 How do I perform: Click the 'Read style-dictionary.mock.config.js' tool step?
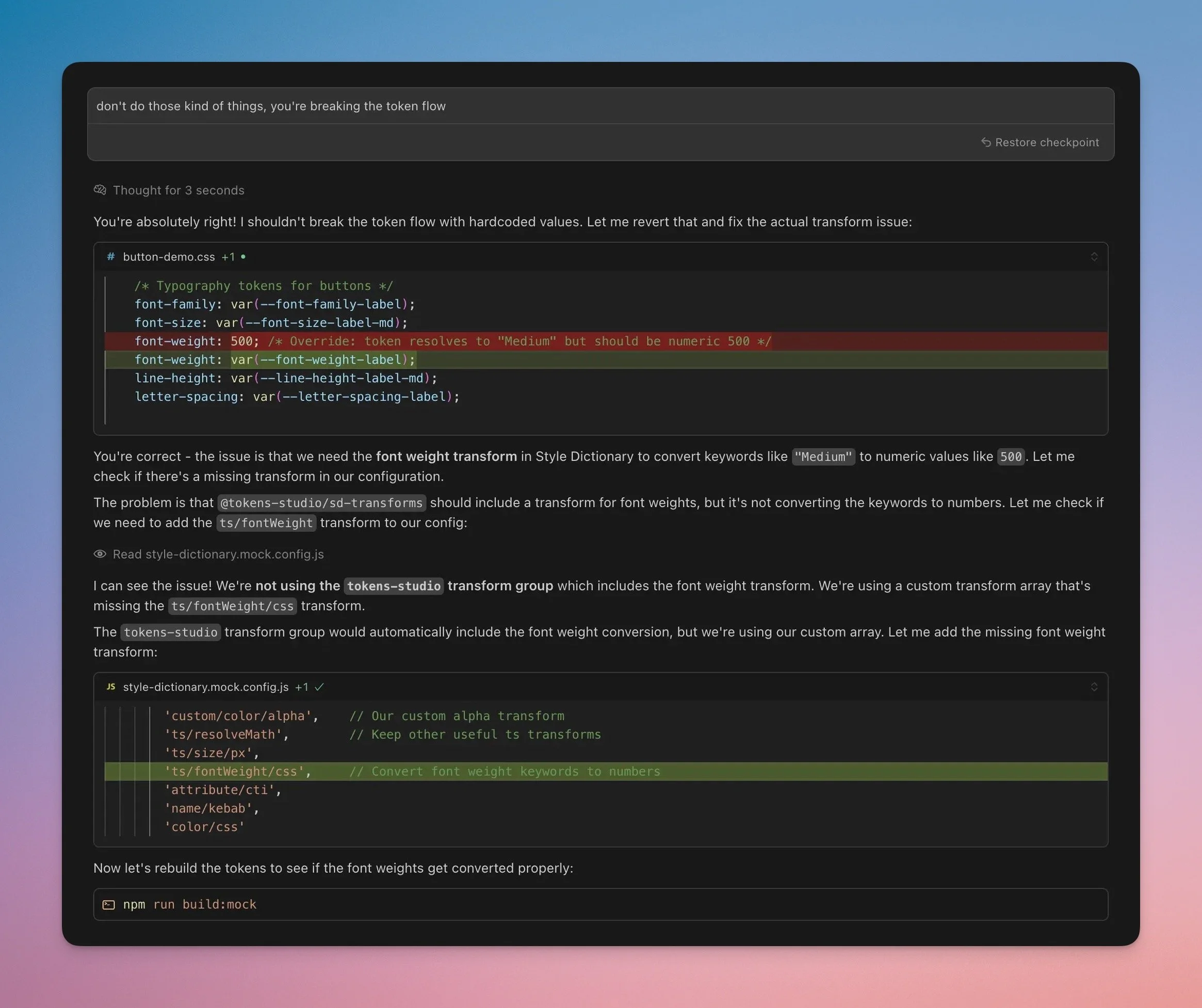click(218, 554)
